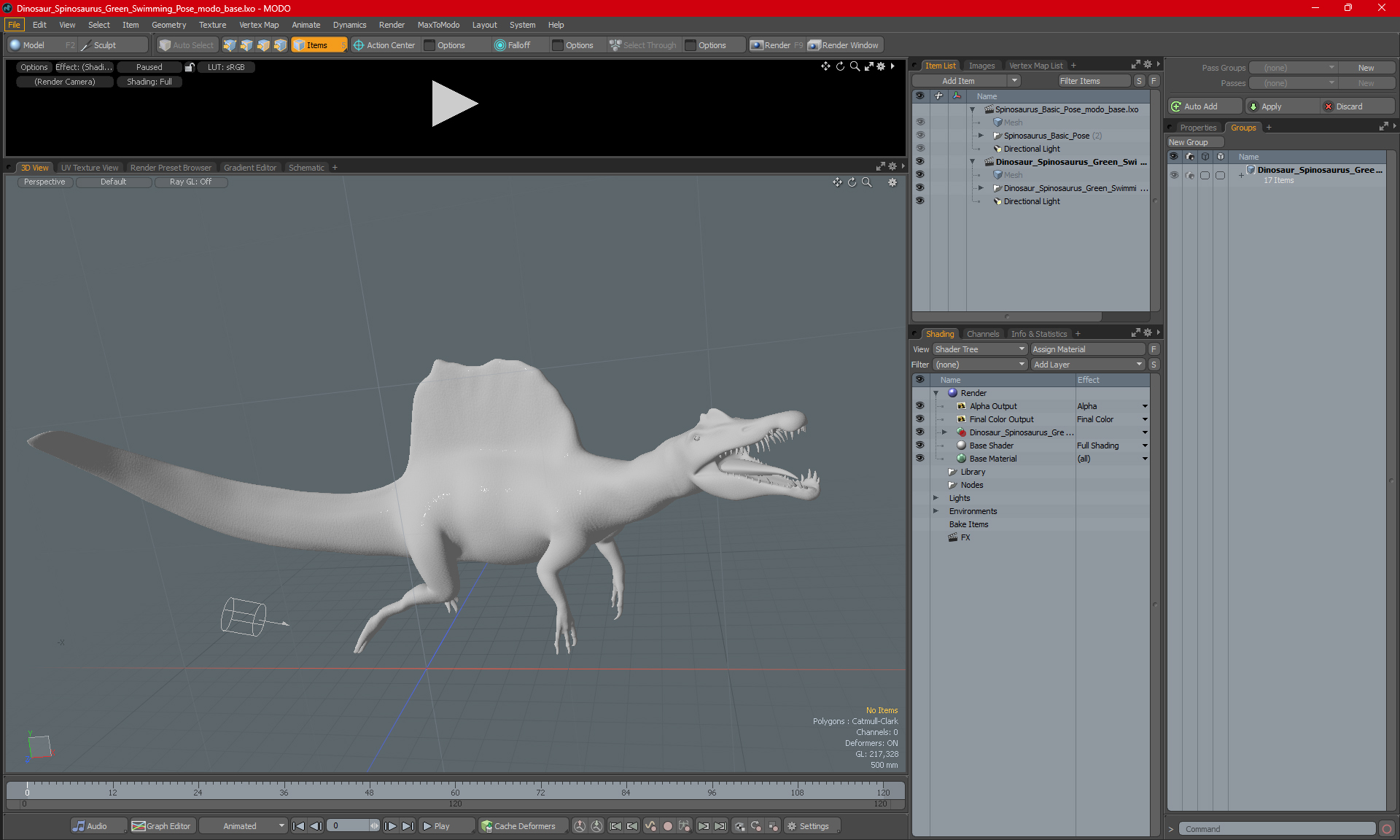Screen dimensions: 1400x840
Task: Open the Add Layer dropdown
Action: coord(1088,365)
